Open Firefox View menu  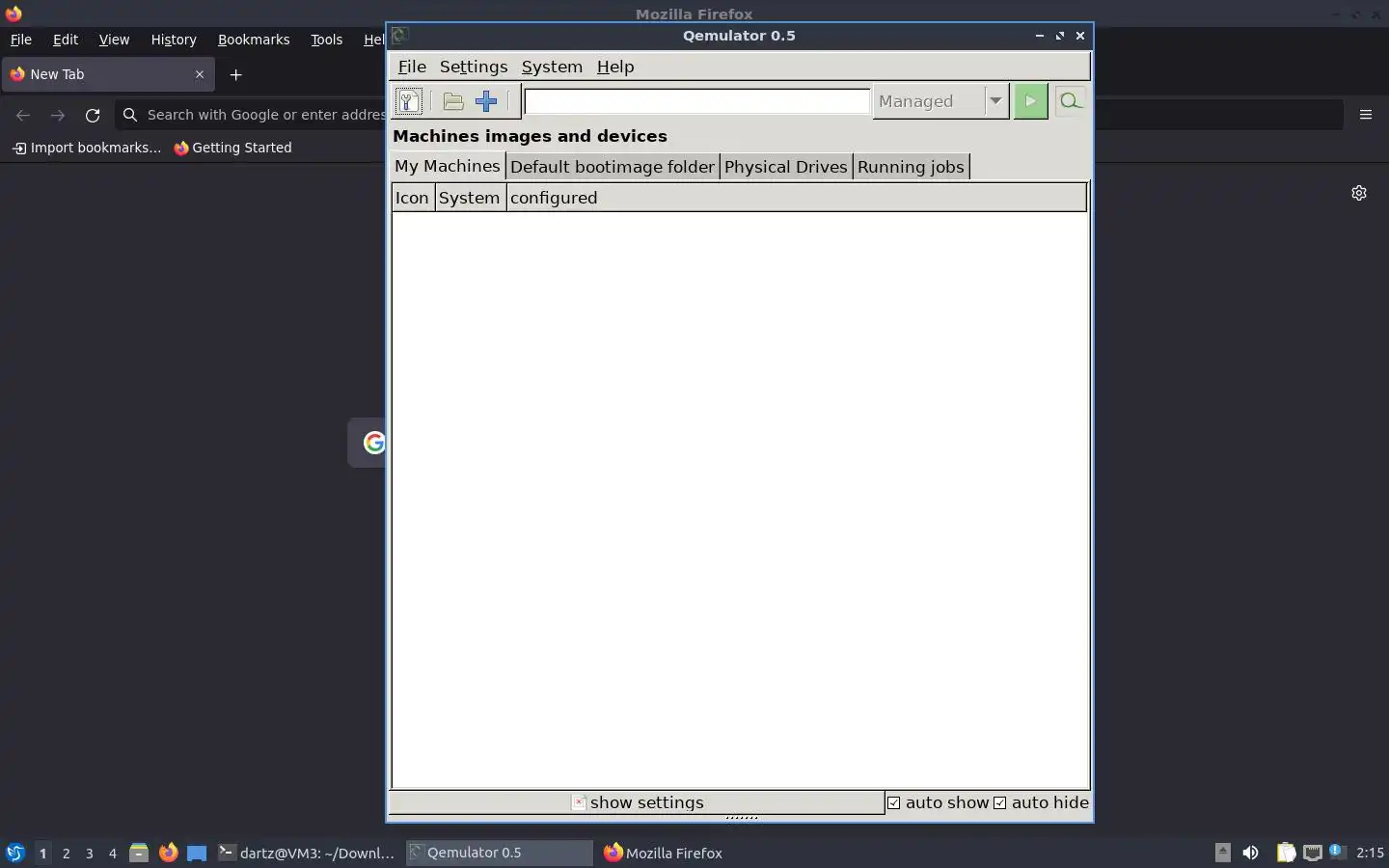(114, 40)
